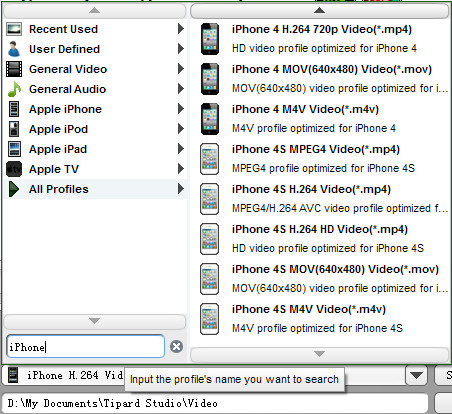Expand the Apple iPhone submenu arrow
Image resolution: width=452 pixels, height=414 pixels.
[x=181, y=109]
